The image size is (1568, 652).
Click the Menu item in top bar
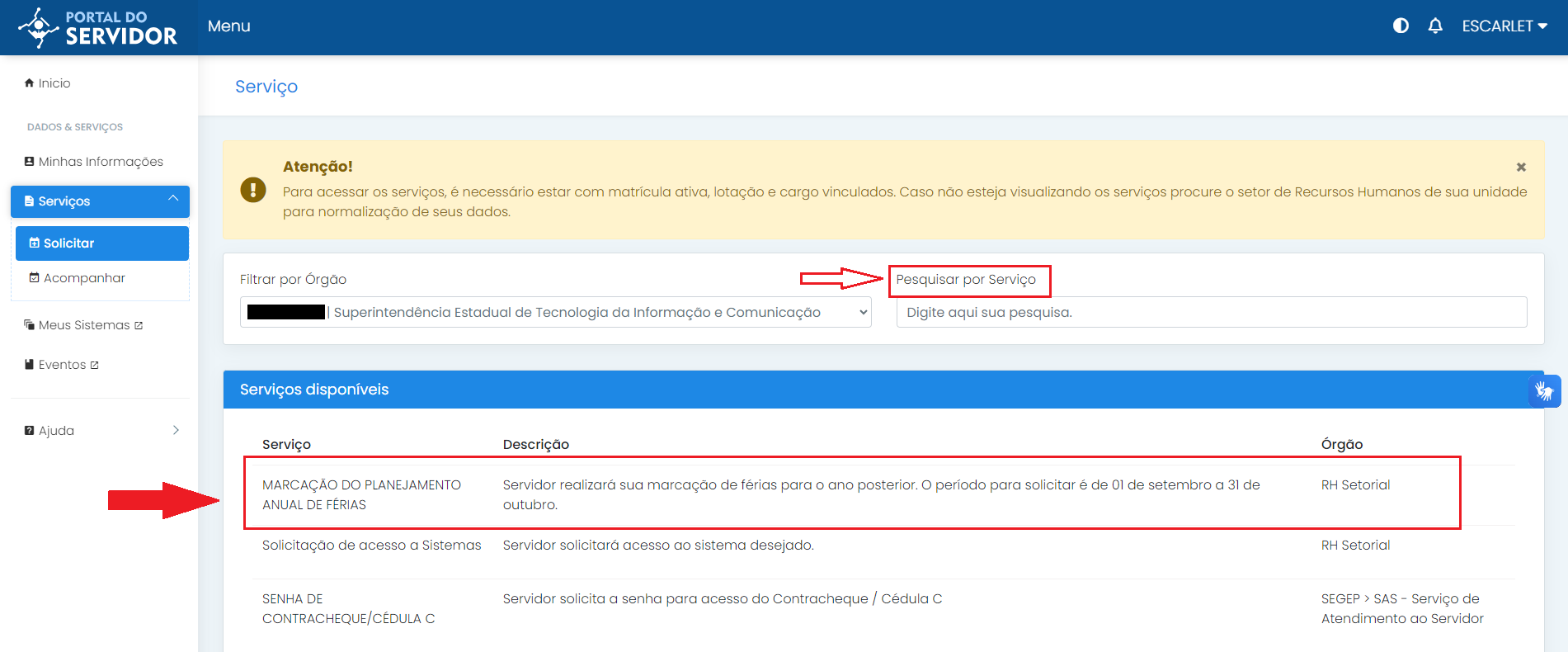tap(228, 26)
